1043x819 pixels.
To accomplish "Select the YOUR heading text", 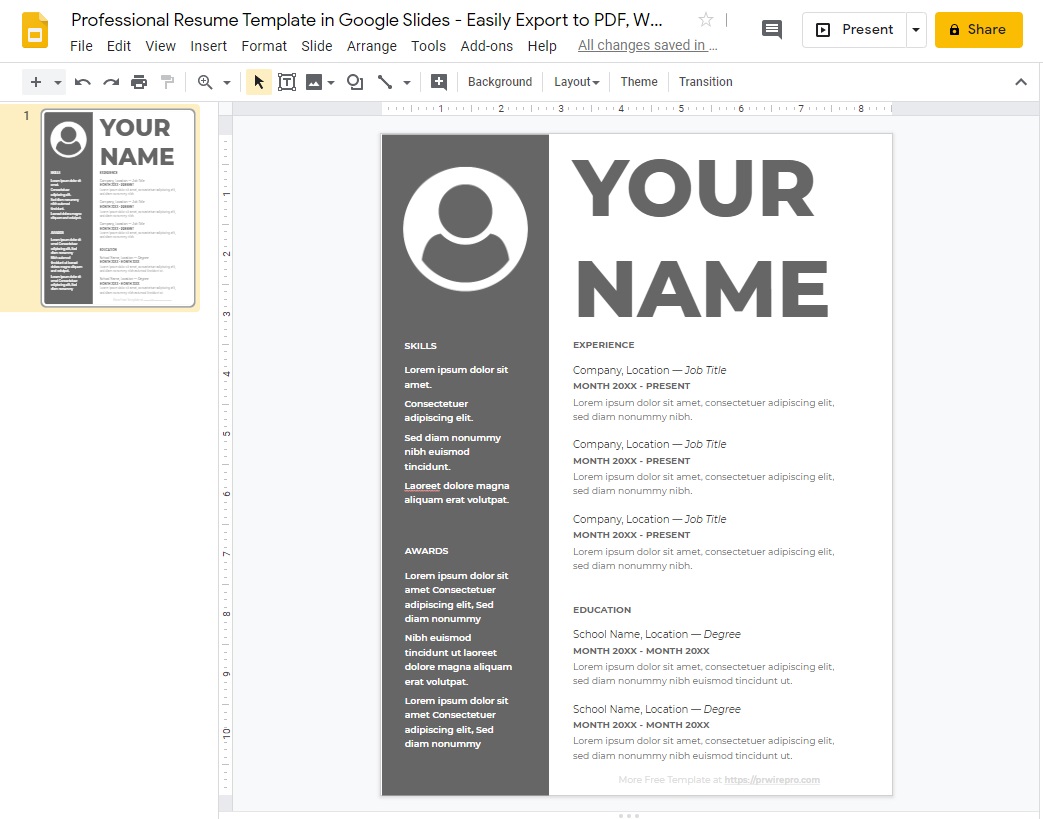I will [692, 188].
